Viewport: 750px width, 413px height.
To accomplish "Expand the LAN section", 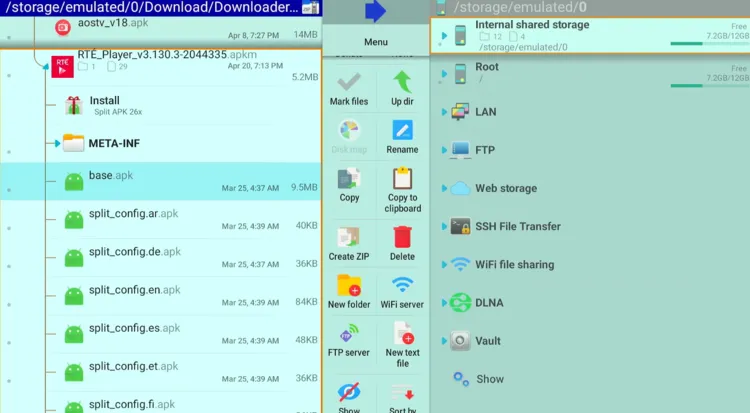I will click(x=444, y=112).
